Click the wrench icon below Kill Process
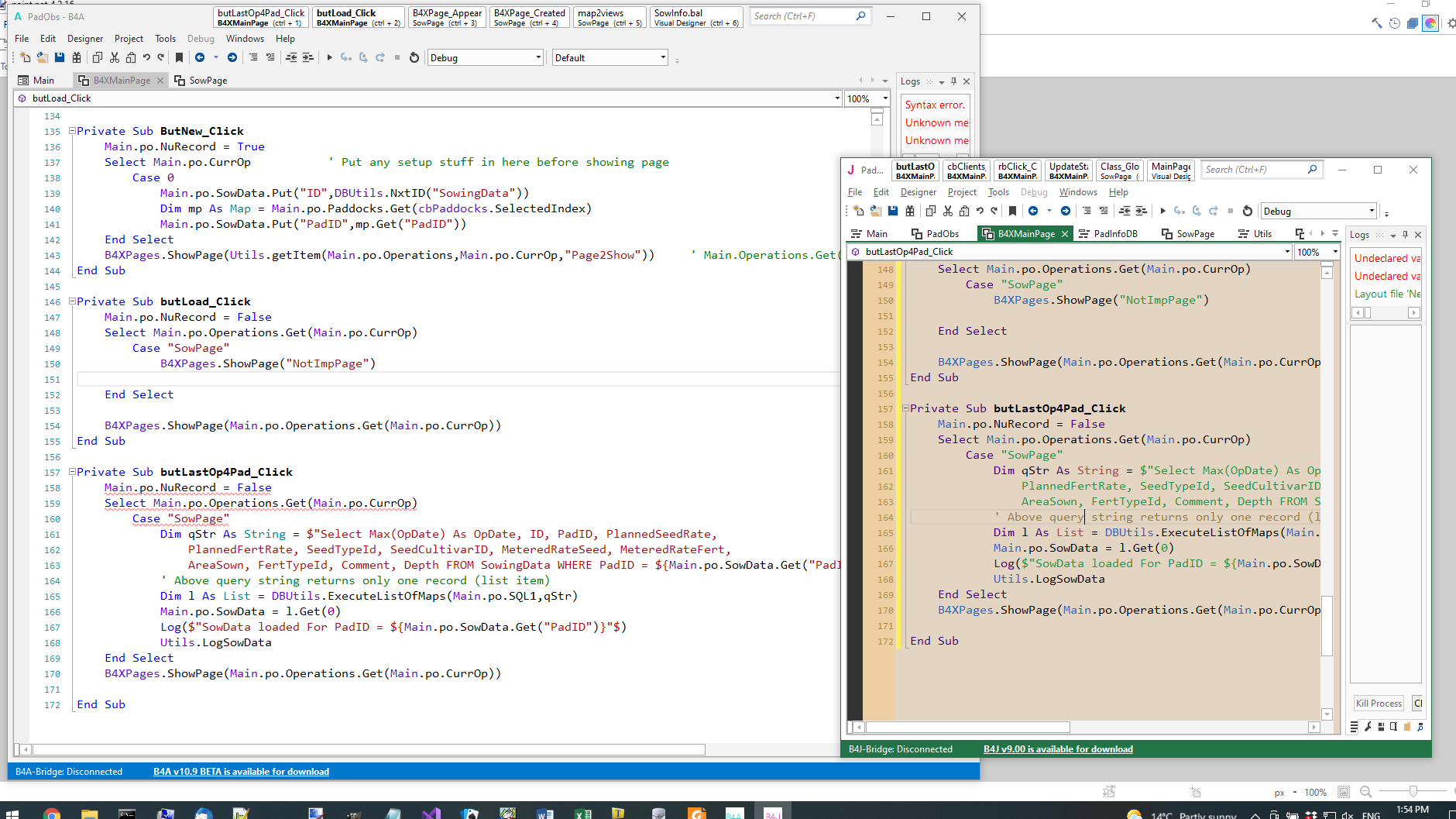 pyautogui.click(x=1368, y=727)
